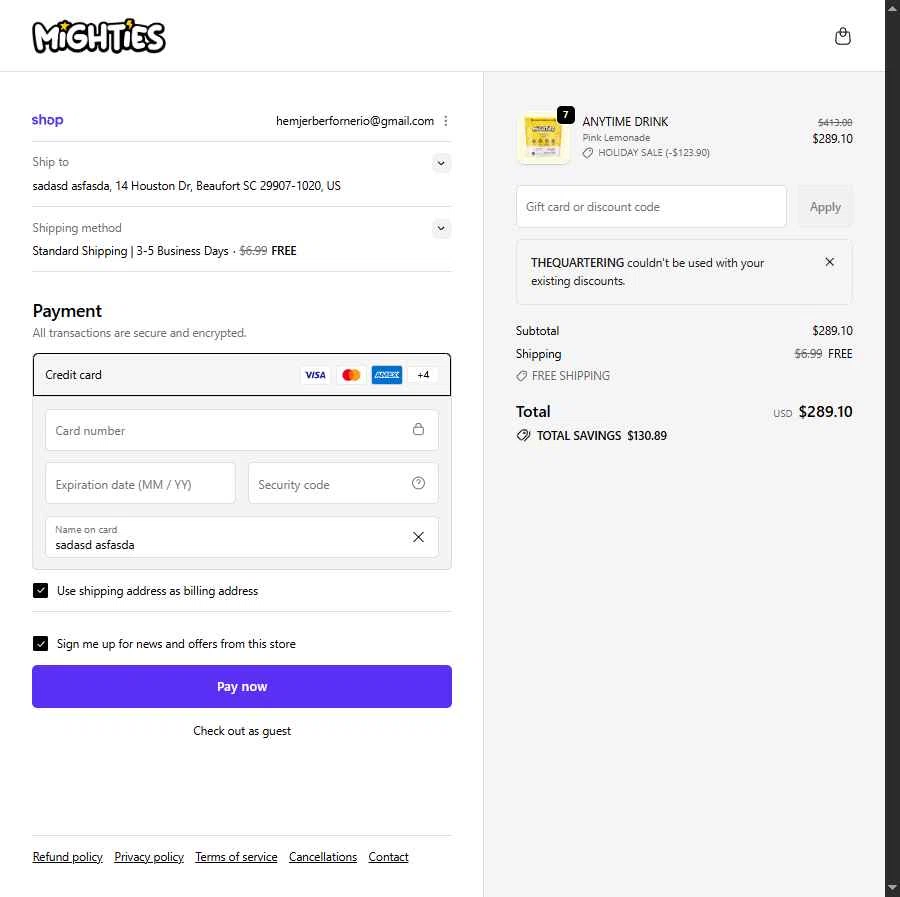Screen dimensions: 900x897
Task: Click the Gift card or discount code field
Action: 651,207
